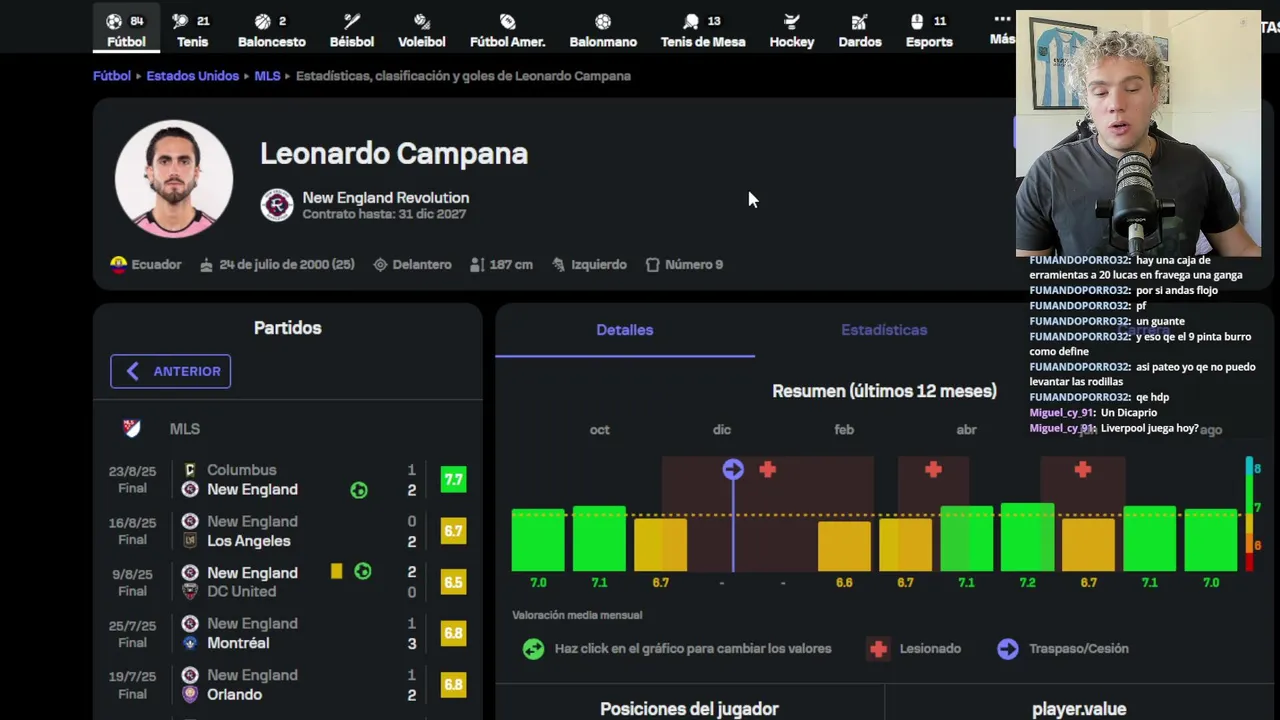Viewport: 1280px width, 720px height.
Task: Click the transfer arrow marker on the chart
Action: point(733,470)
